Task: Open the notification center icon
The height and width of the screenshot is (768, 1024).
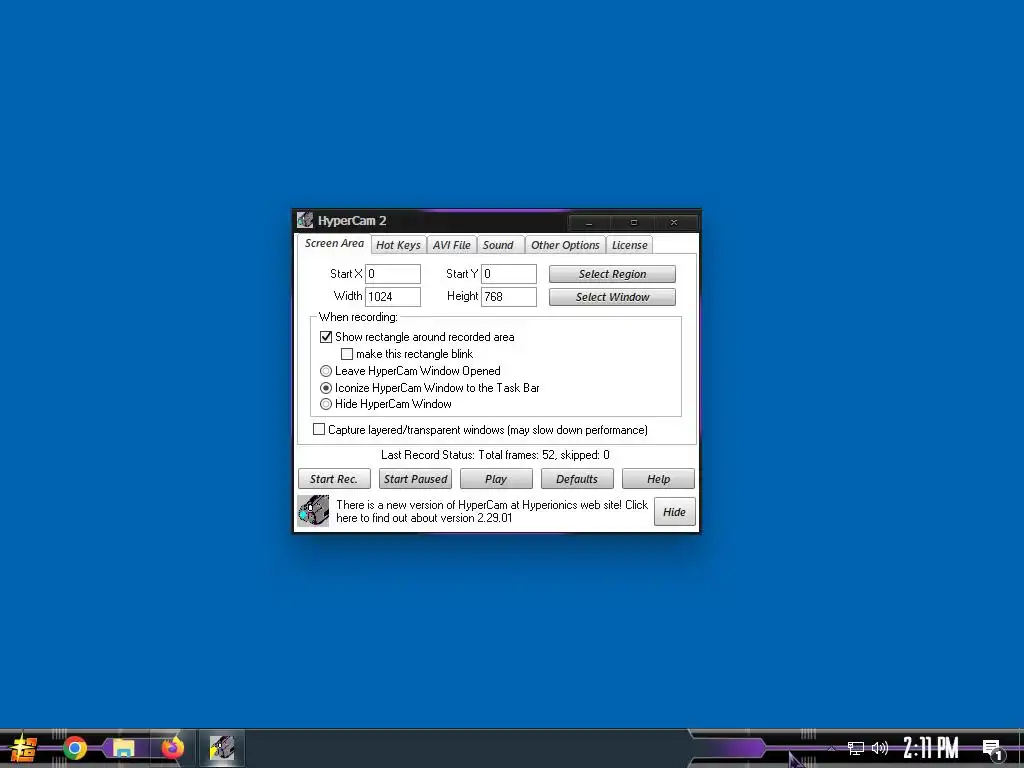Action: coord(992,750)
